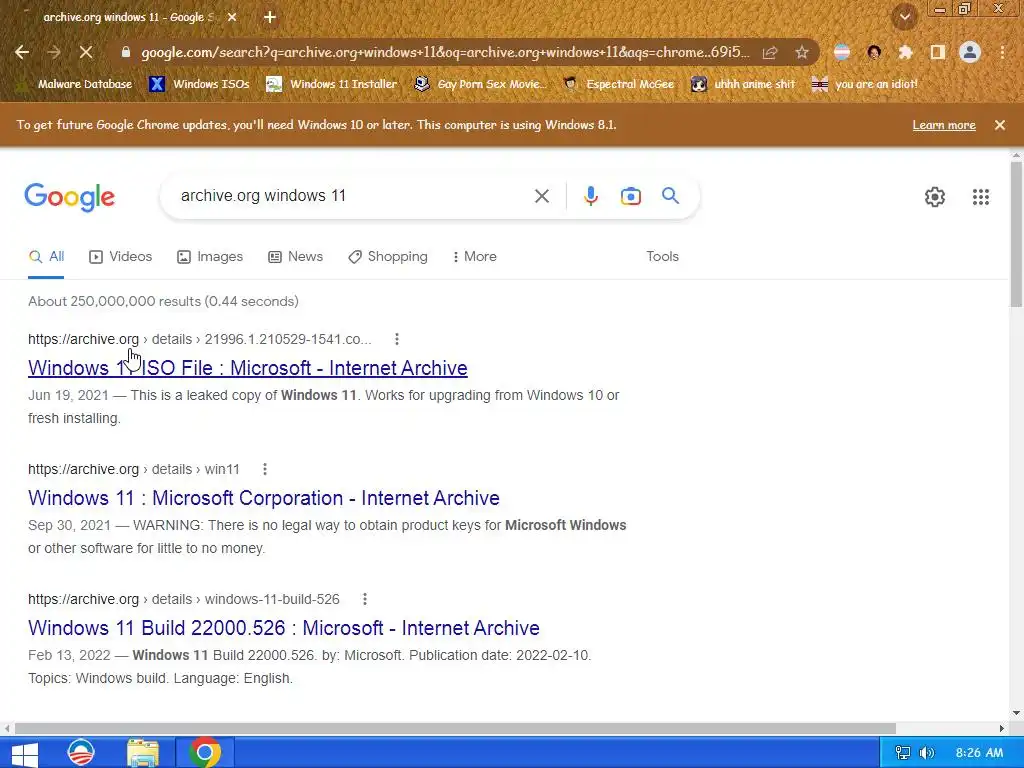Open options for the 21996.1.210529 result
Screen dimensions: 1024x768
tap(396, 339)
